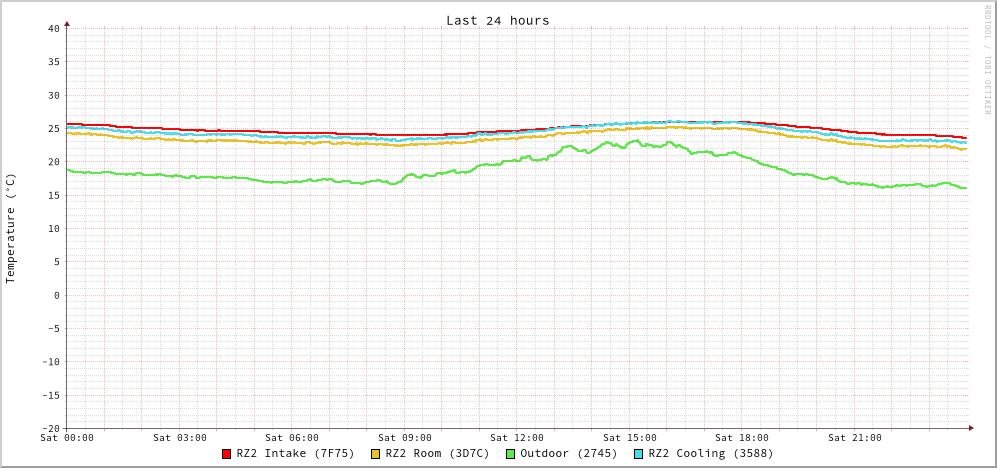Click the -20 value on the y-axis
Image resolution: width=997 pixels, height=468 pixels.
coord(50,428)
